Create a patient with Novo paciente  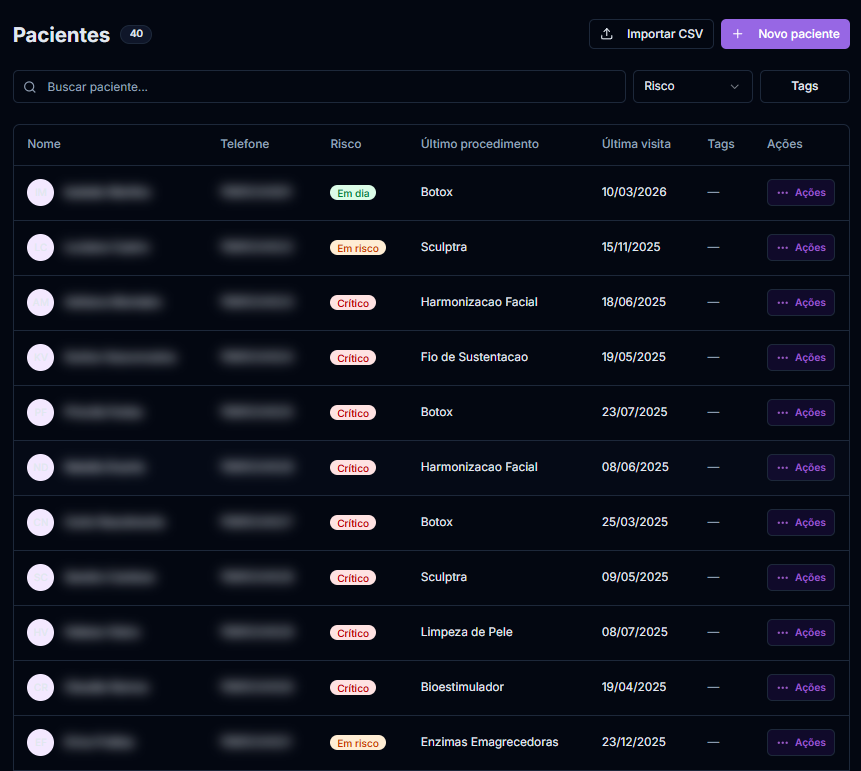coord(785,34)
